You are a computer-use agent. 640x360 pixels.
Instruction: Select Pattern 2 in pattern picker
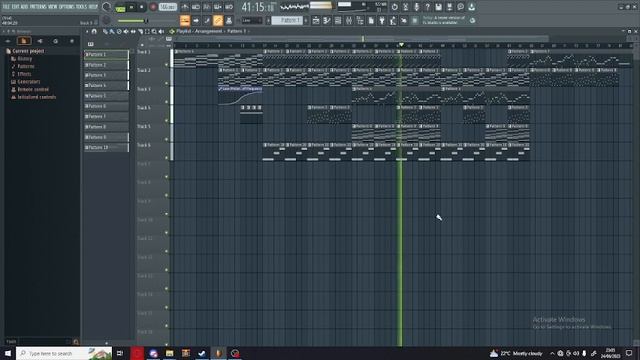[107, 65]
